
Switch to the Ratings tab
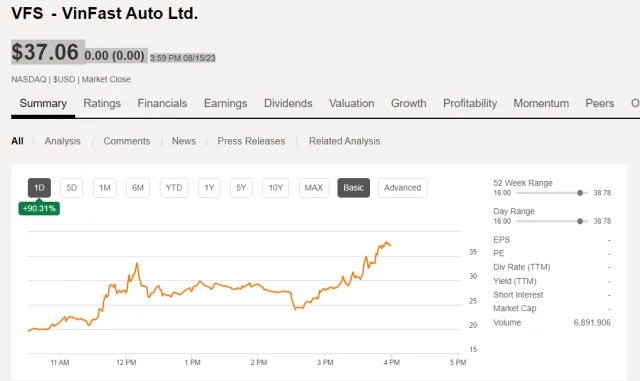tap(102, 103)
